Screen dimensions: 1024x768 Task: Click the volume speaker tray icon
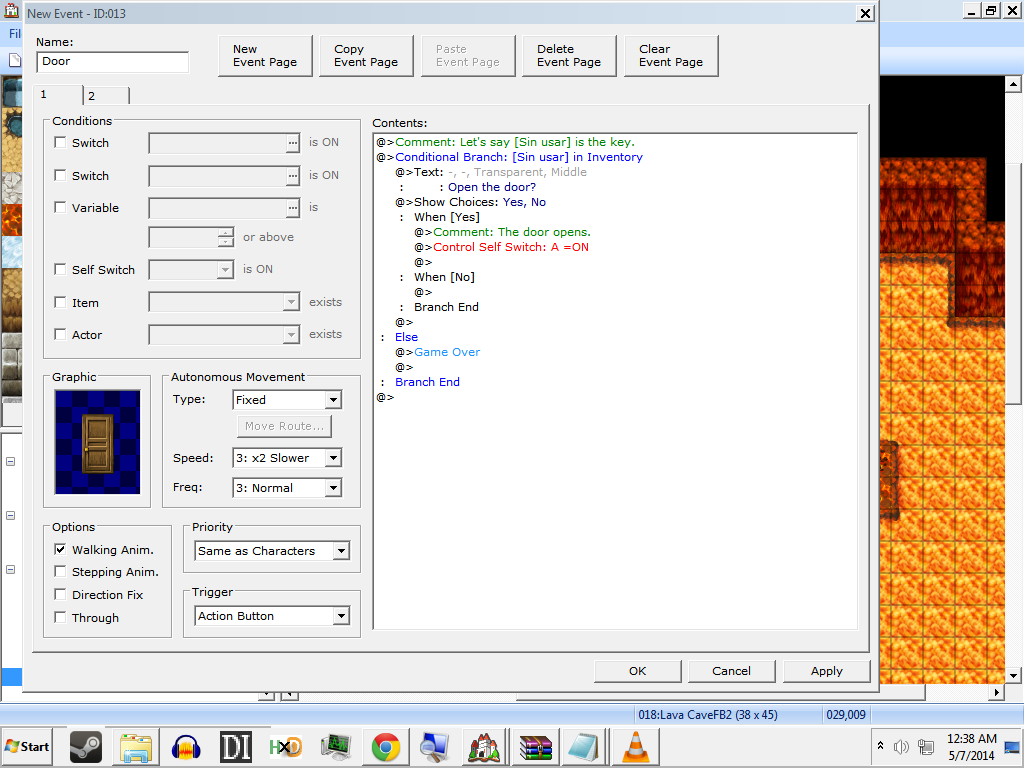pyautogui.click(x=901, y=746)
